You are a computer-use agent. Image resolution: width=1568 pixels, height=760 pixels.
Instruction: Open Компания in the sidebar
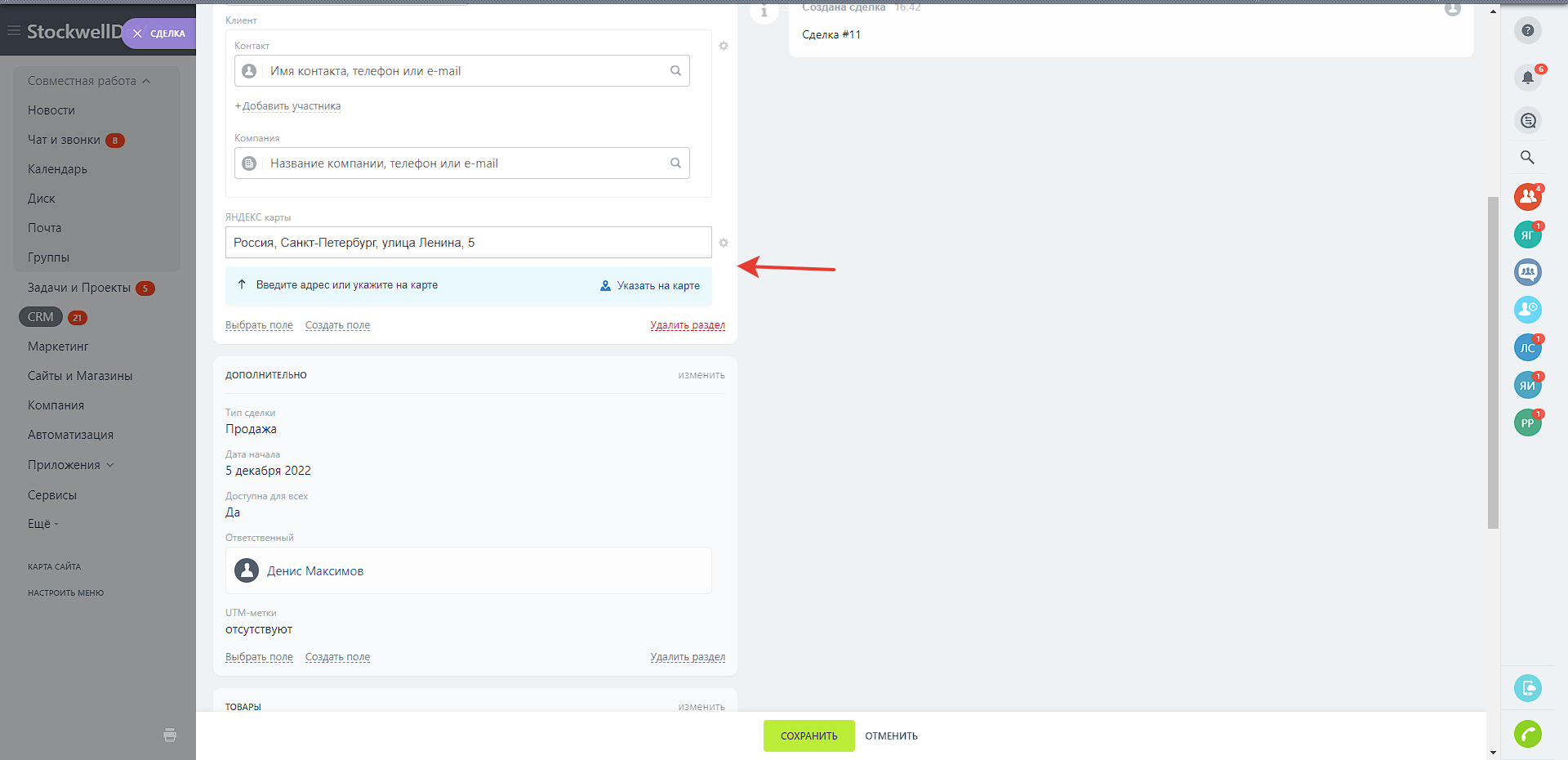[56, 405]
